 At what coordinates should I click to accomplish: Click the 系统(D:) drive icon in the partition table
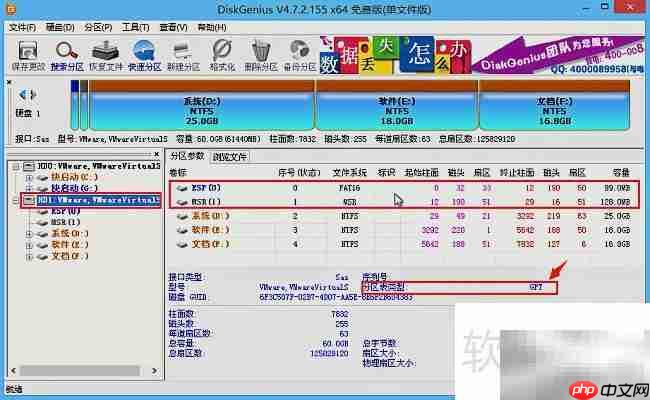(x=182, y=216)
